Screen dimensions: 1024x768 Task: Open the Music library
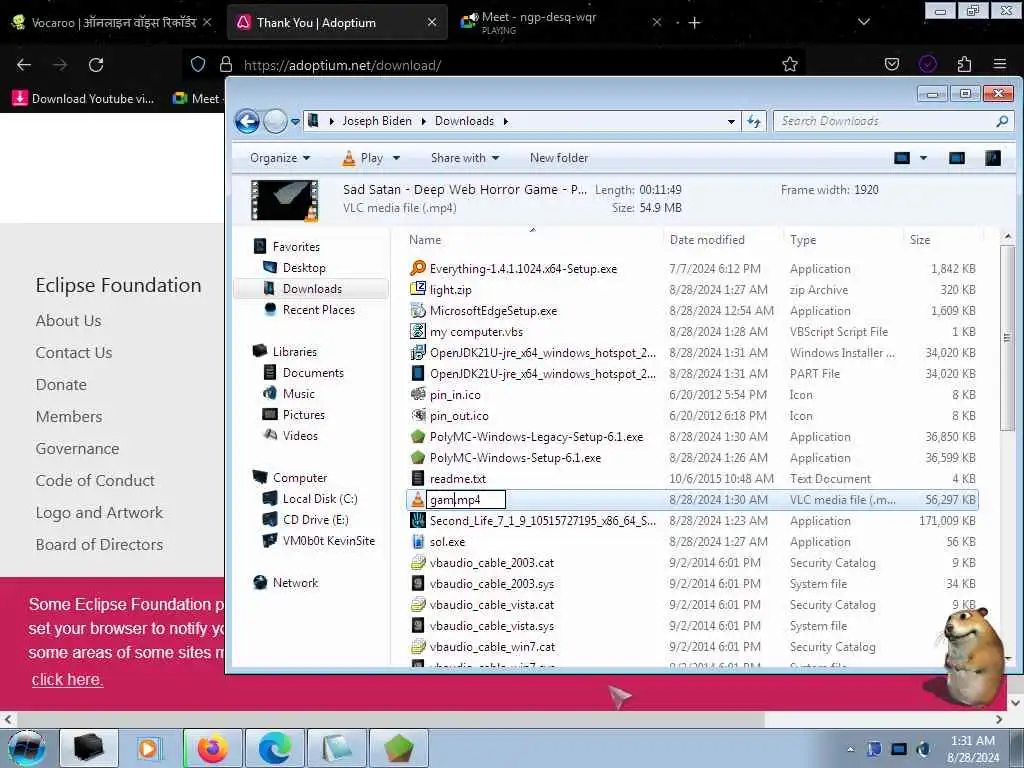coord(298,394)
